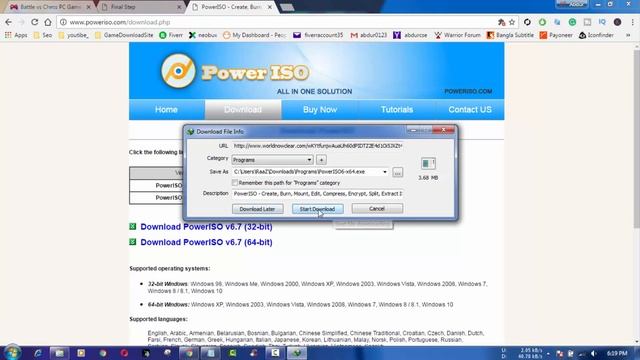Open GameDownloadSite bookmark folder
Image resolution: width=640 pixels, height=360 pixels.
(x=124, y=35)
